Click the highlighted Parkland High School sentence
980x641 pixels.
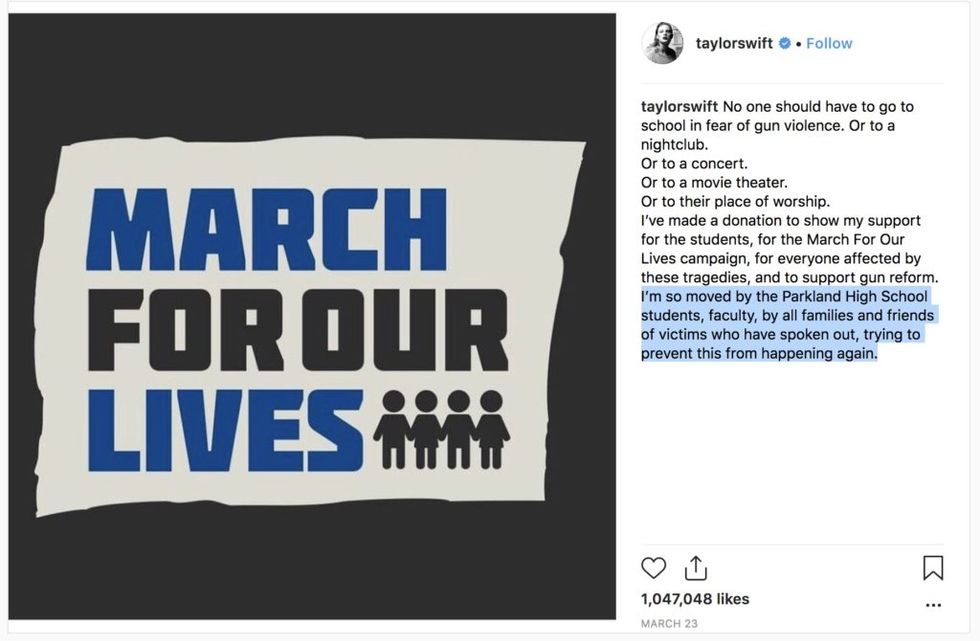(x=787, y=325)
